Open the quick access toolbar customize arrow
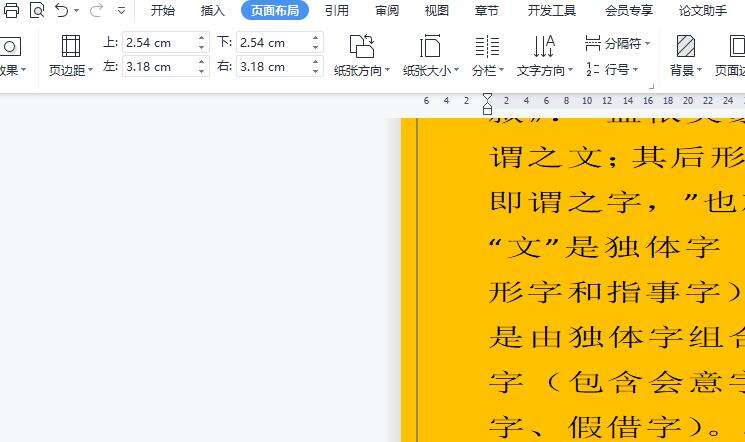 [x=121, y=11]
